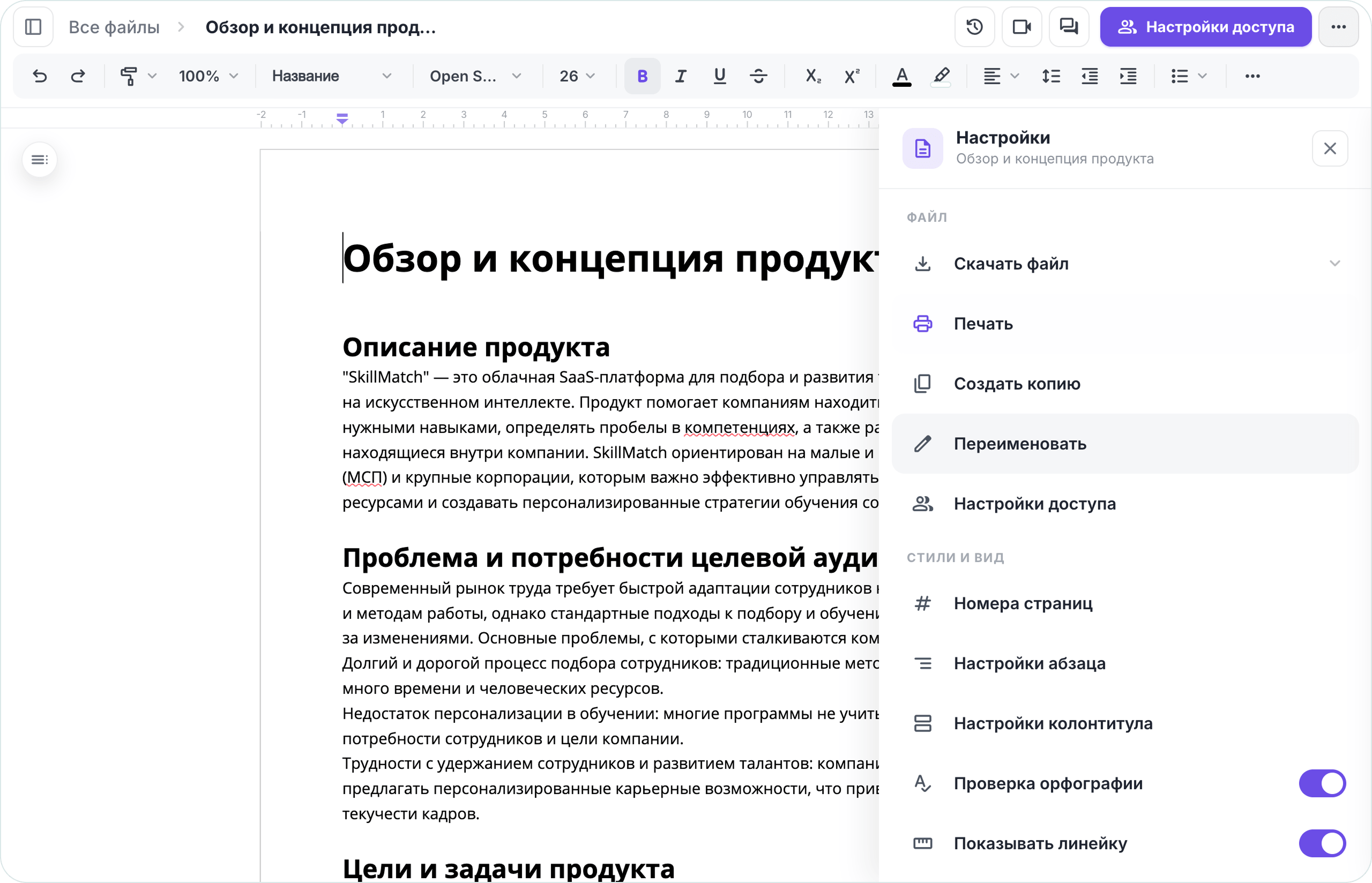Open Настройки колонтитула settings
Screen dimensions: 1372x883
tap(1125, 723)
